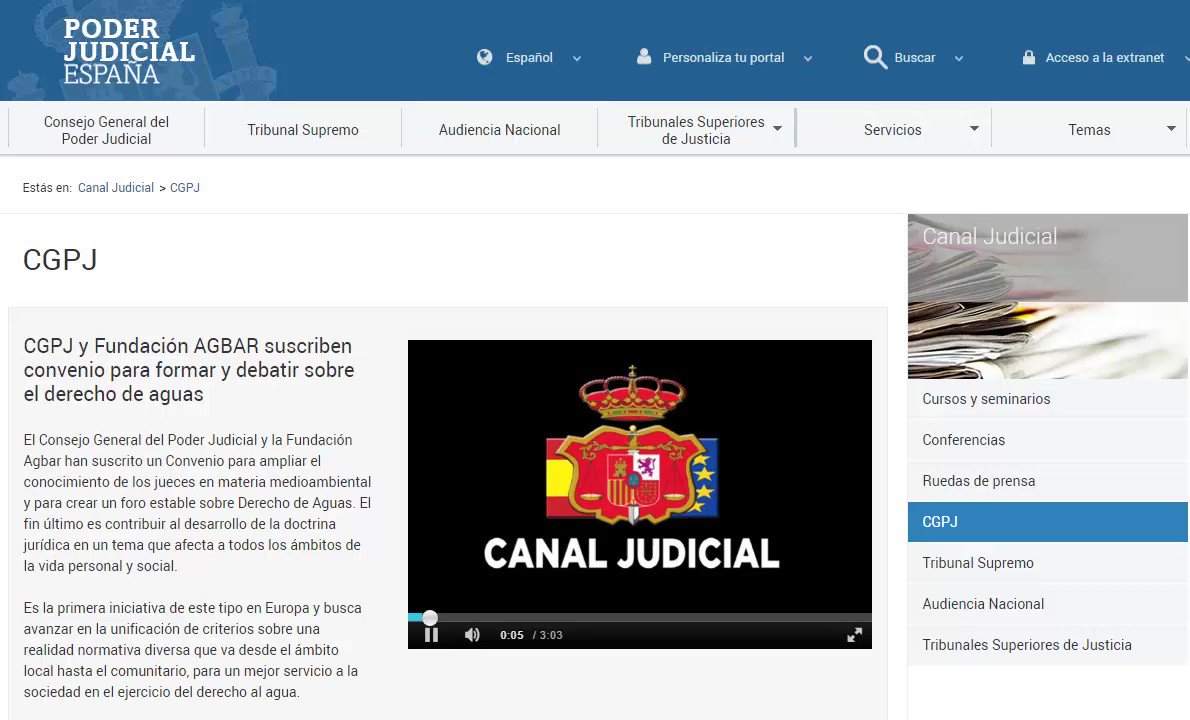Click the CGPJ page heading
This screenshot has width=1190, height=720.
click(60, 259)
